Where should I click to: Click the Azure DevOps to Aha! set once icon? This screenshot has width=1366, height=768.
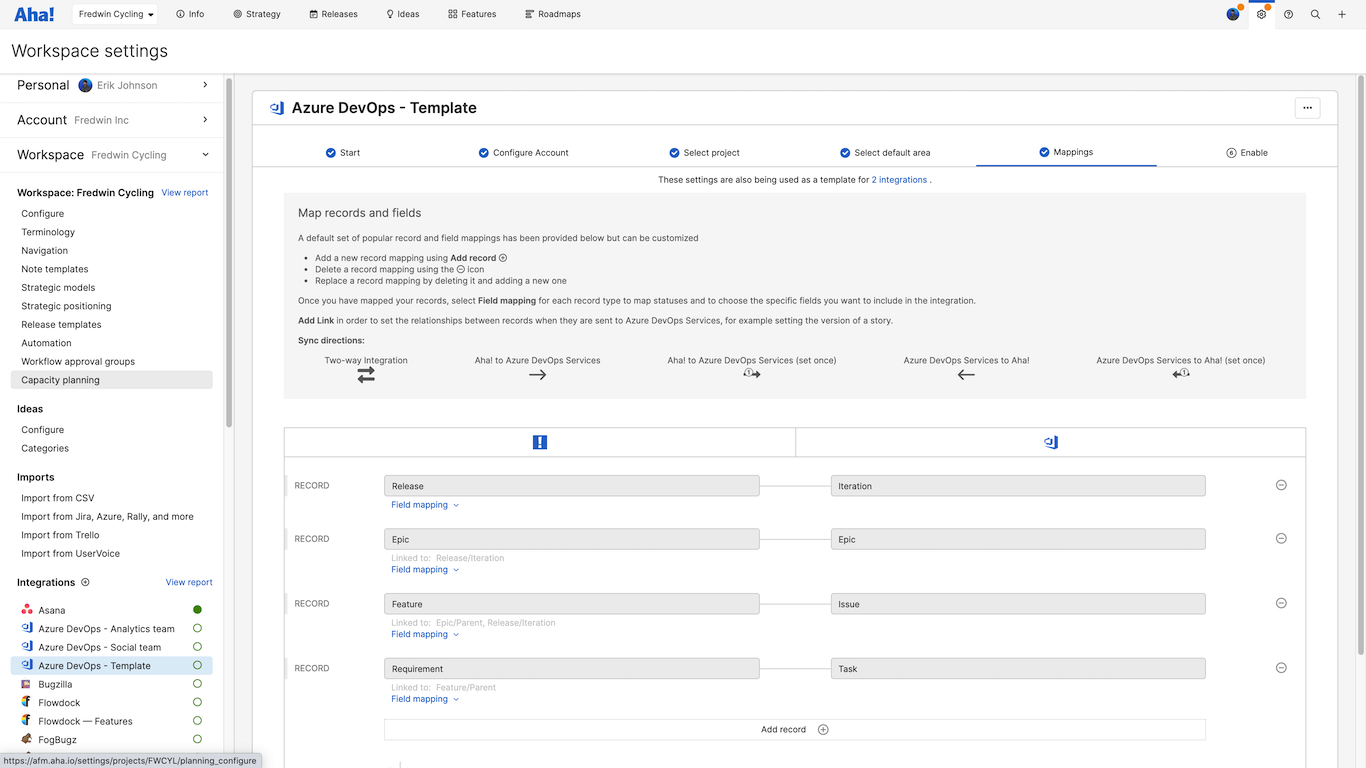(1181, 373)
